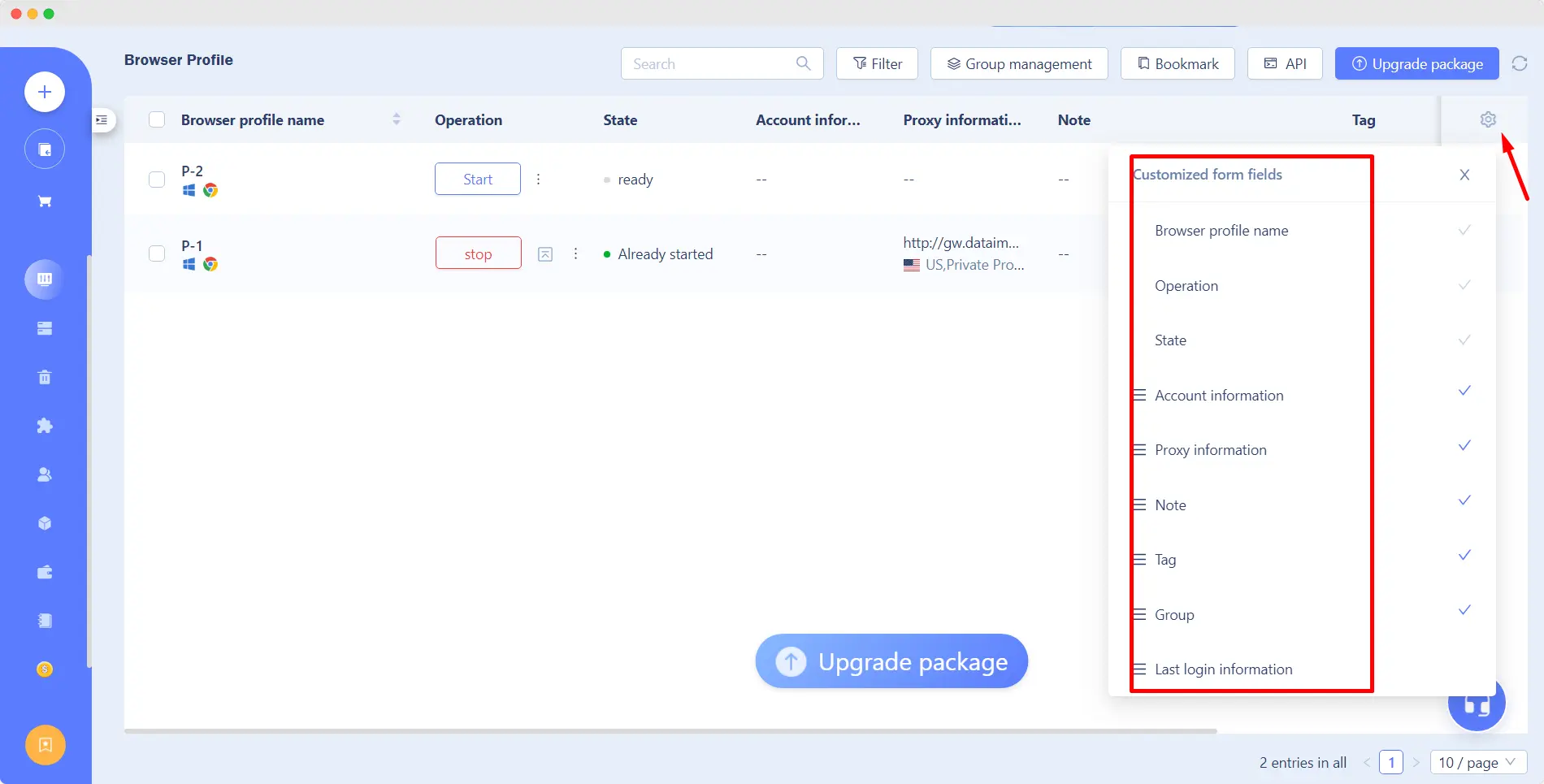Click the horizontal scrollbar under the table

click(670, 731)
